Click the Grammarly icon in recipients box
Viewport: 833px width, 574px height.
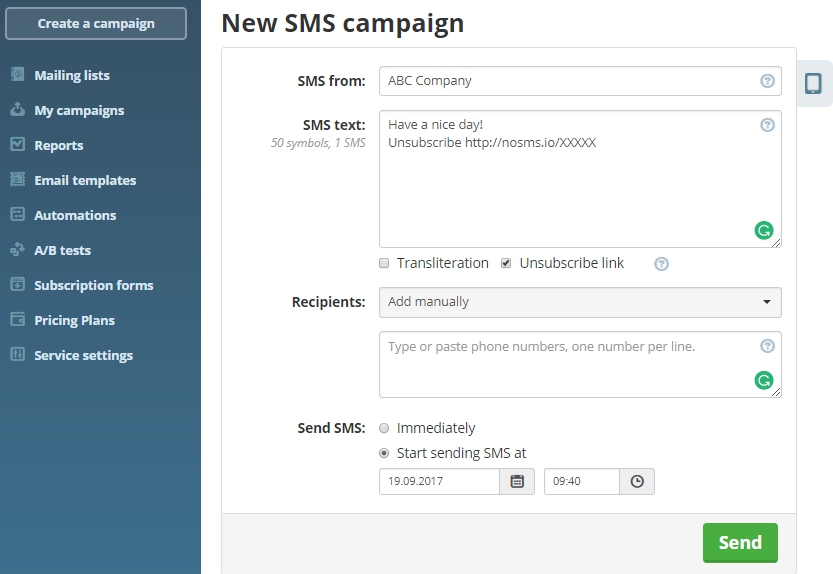click(x=764, y=380)
